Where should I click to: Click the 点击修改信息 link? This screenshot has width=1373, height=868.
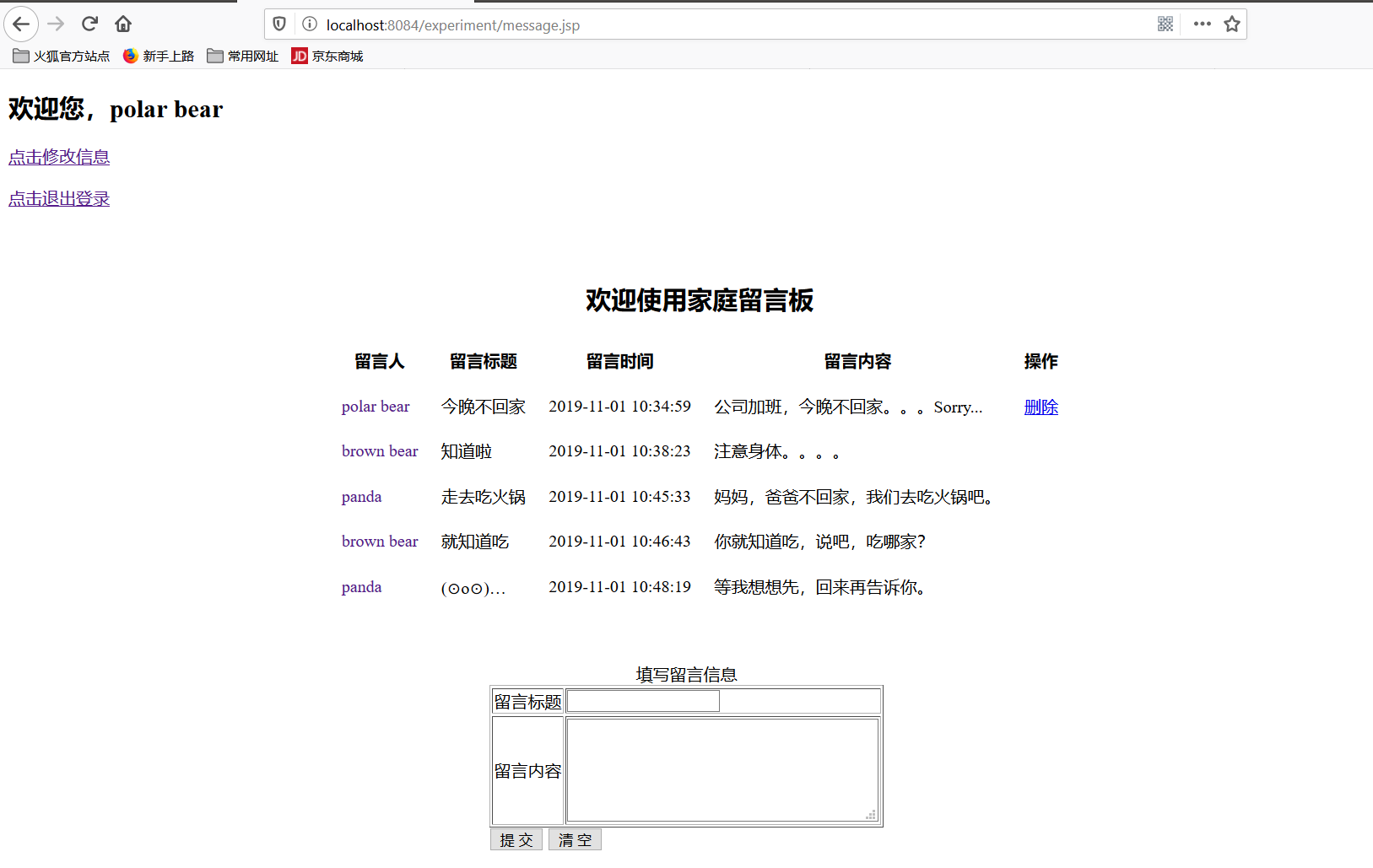58,157
